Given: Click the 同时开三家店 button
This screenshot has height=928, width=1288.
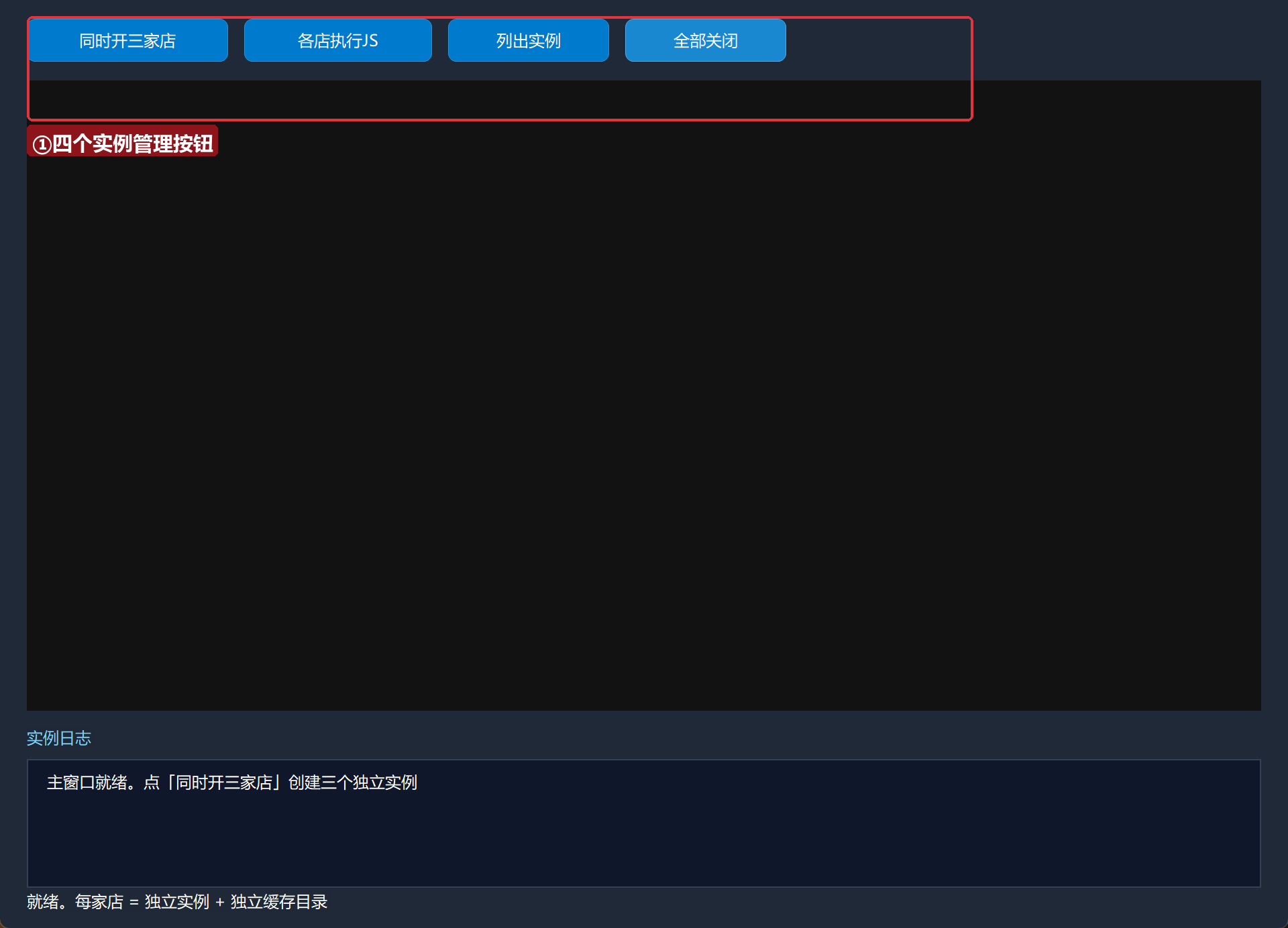Looking at the screenshot, I should pos(128,40).
